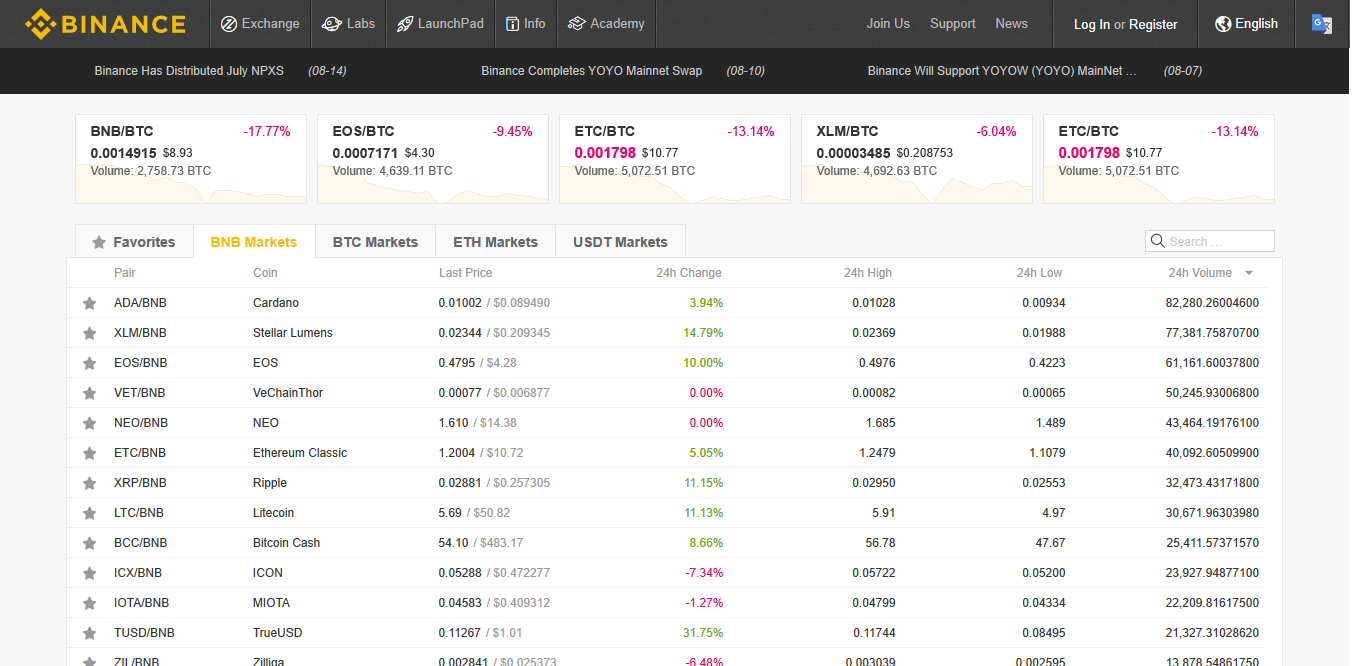1366x666 pixels.
Task: Favorite the ADA/BNB pair star
Action: pos(89,303)
